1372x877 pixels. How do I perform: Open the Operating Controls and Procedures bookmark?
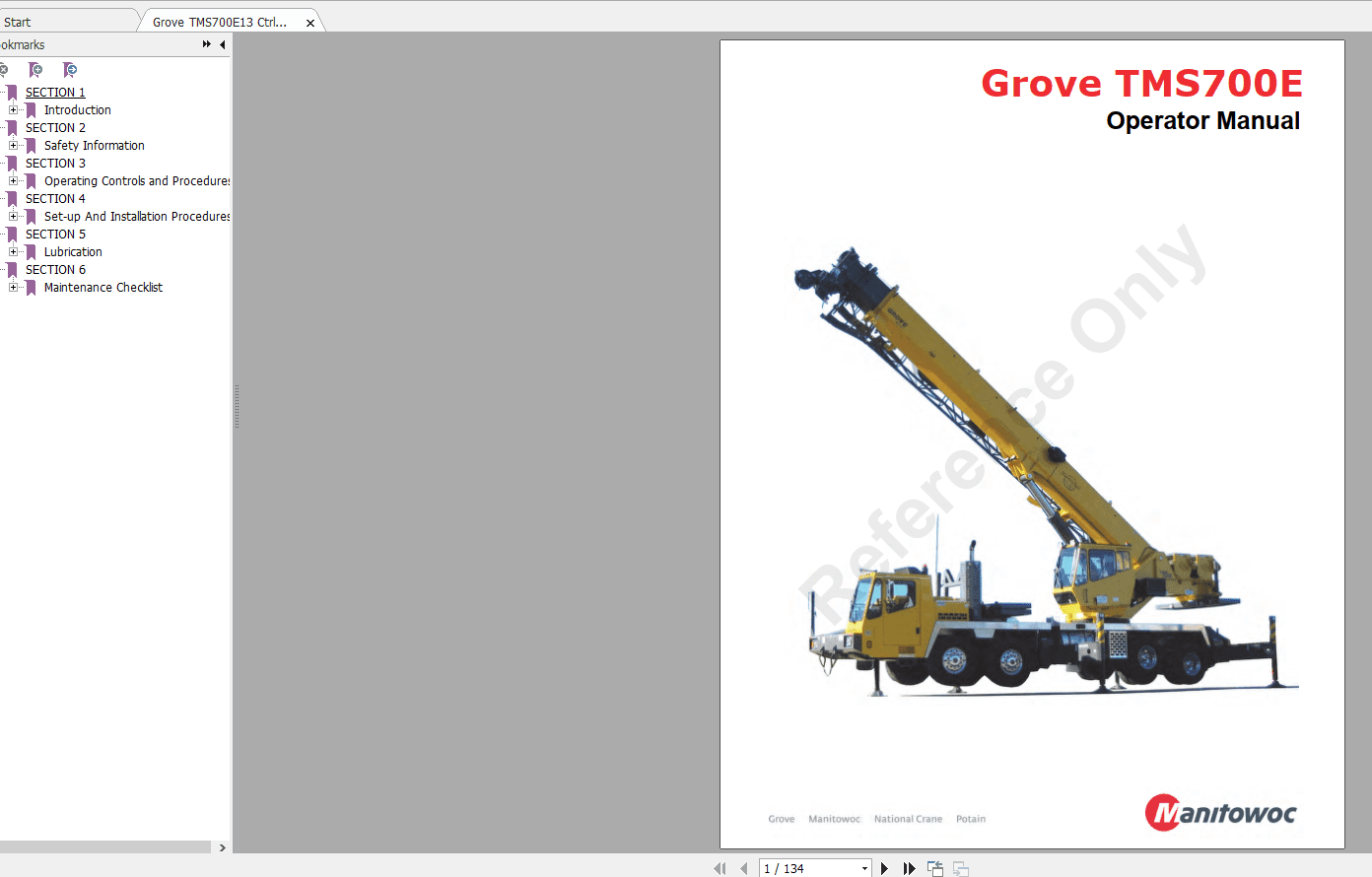(x=137, y=180)
